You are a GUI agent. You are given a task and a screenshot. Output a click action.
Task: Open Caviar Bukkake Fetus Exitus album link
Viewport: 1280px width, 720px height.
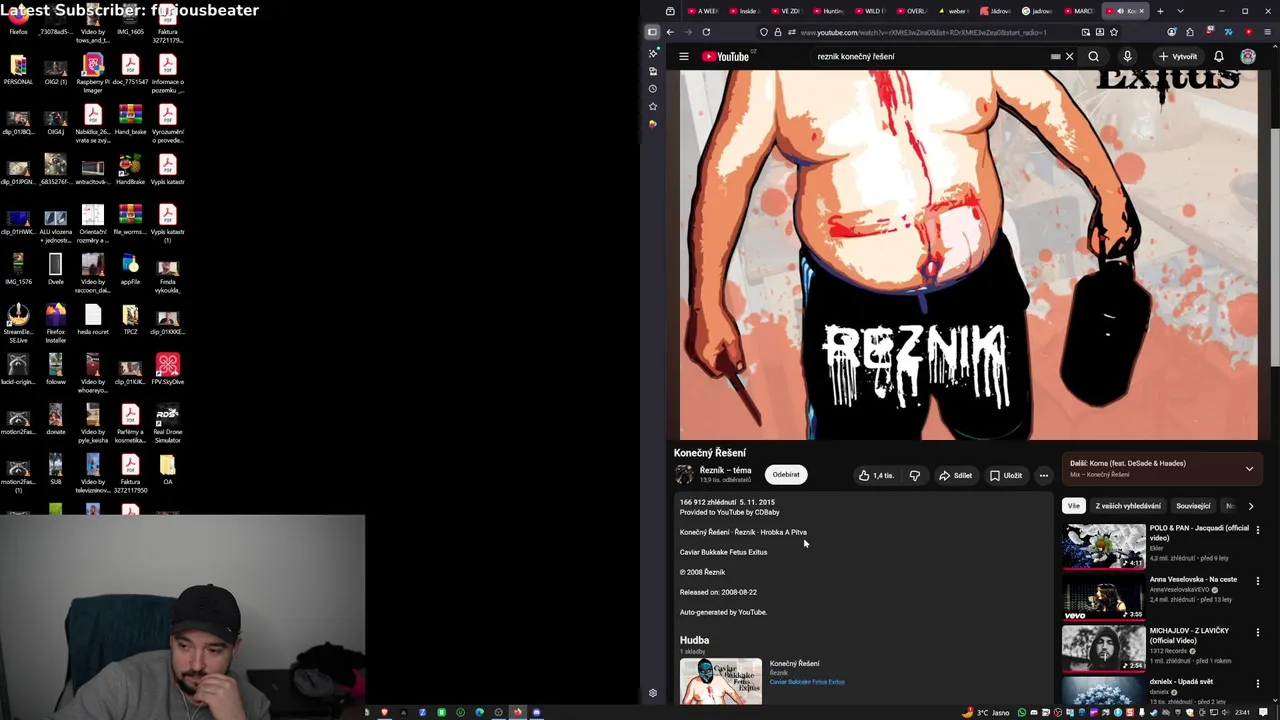coord(807,682)
